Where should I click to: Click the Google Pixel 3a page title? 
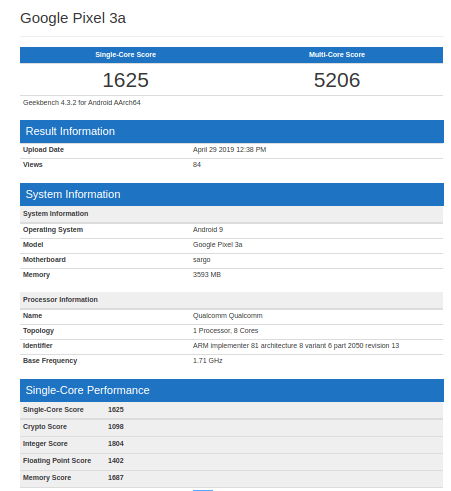click(73, 18)
